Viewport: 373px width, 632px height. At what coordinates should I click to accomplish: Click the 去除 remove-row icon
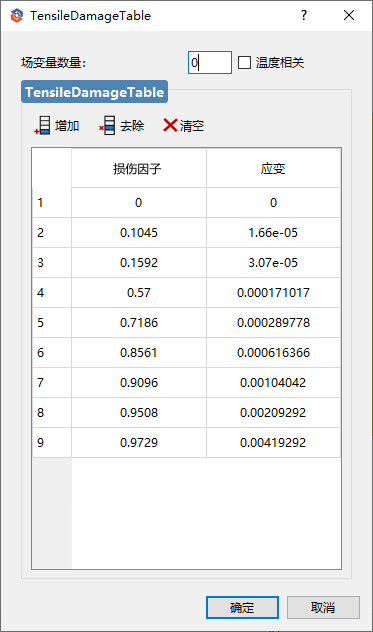click(x=107, y=125)
